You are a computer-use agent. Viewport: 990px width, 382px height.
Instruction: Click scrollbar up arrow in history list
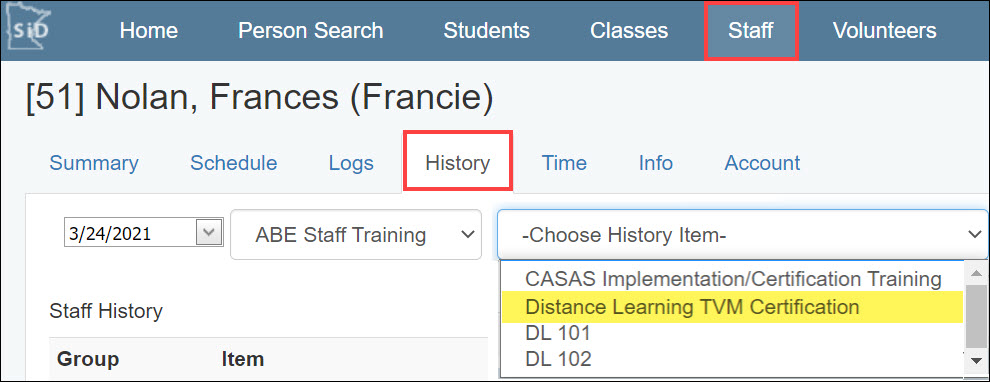(976, 274)
